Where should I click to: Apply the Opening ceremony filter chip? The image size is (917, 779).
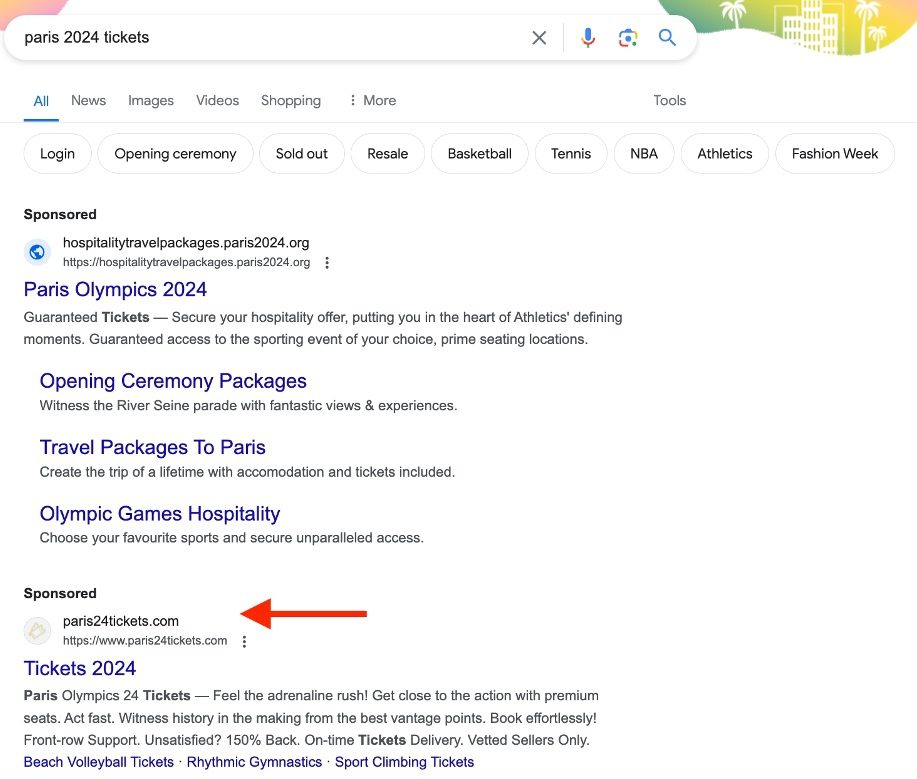(175, 154)
